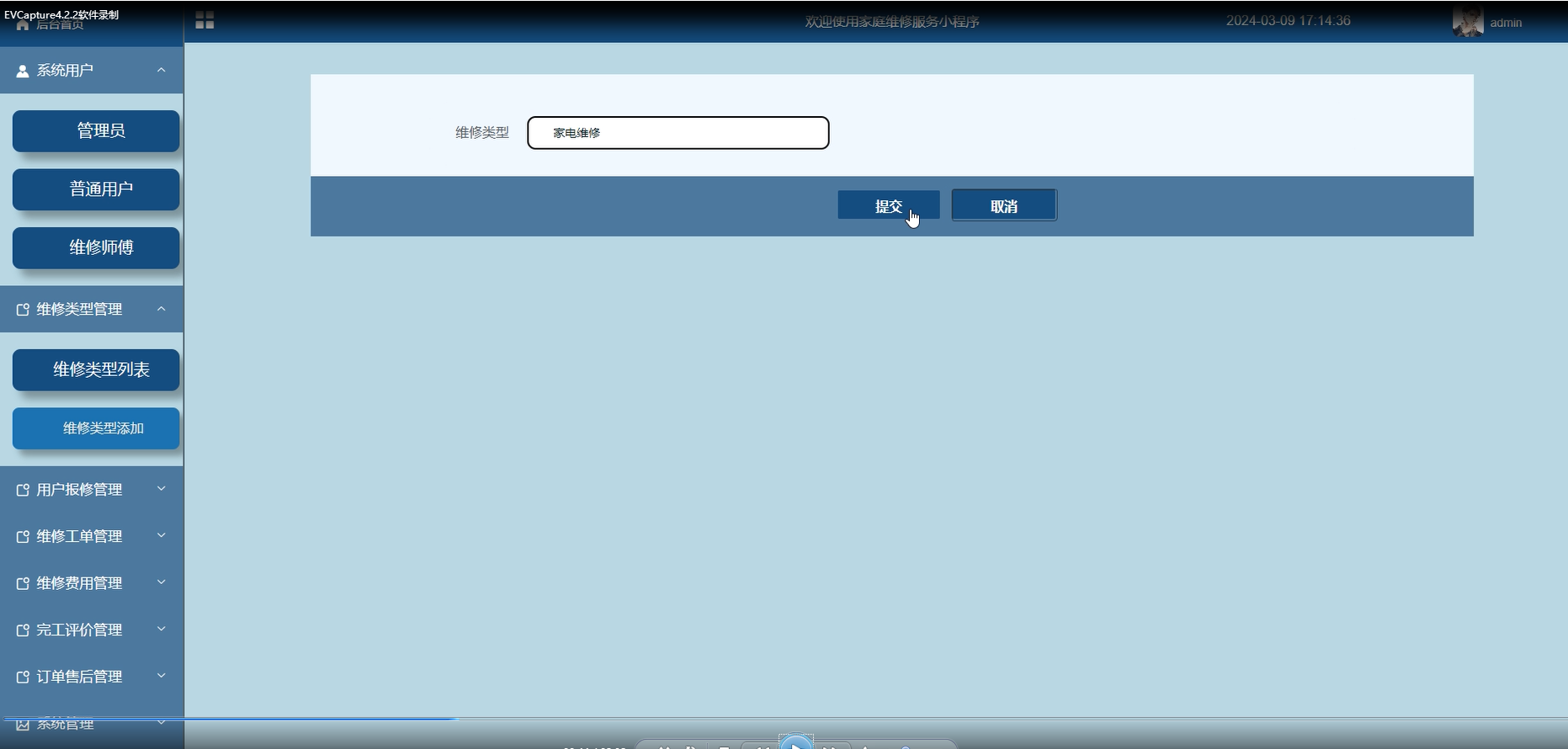1568x749 pixels.
Task: Expand the 维修工单管理 chevron
Action: (162, 535)
